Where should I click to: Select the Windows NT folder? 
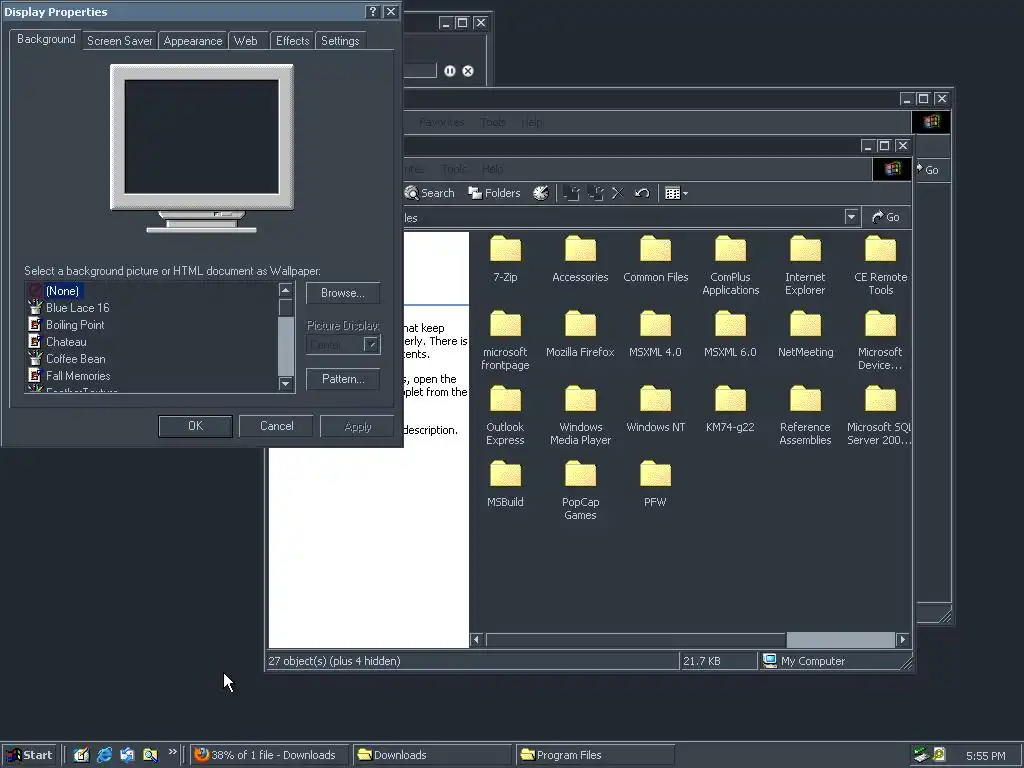click(x=655, y=409)
